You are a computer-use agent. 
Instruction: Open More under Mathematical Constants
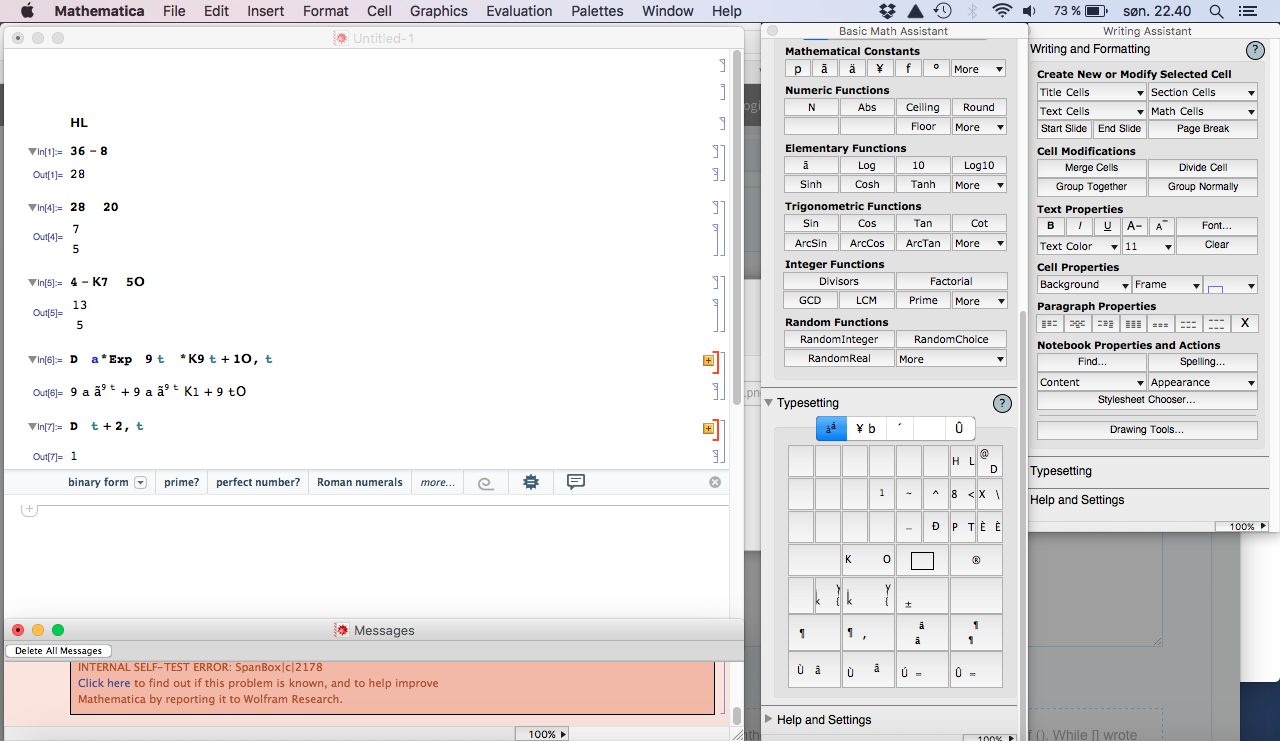[x=978, y=69]
